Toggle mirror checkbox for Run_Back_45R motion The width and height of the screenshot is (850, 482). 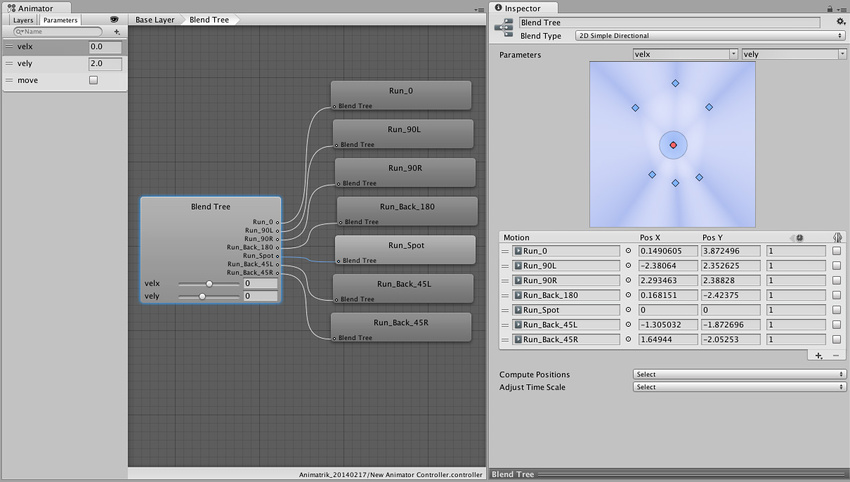pyautogui.click(x=836, y=340)
